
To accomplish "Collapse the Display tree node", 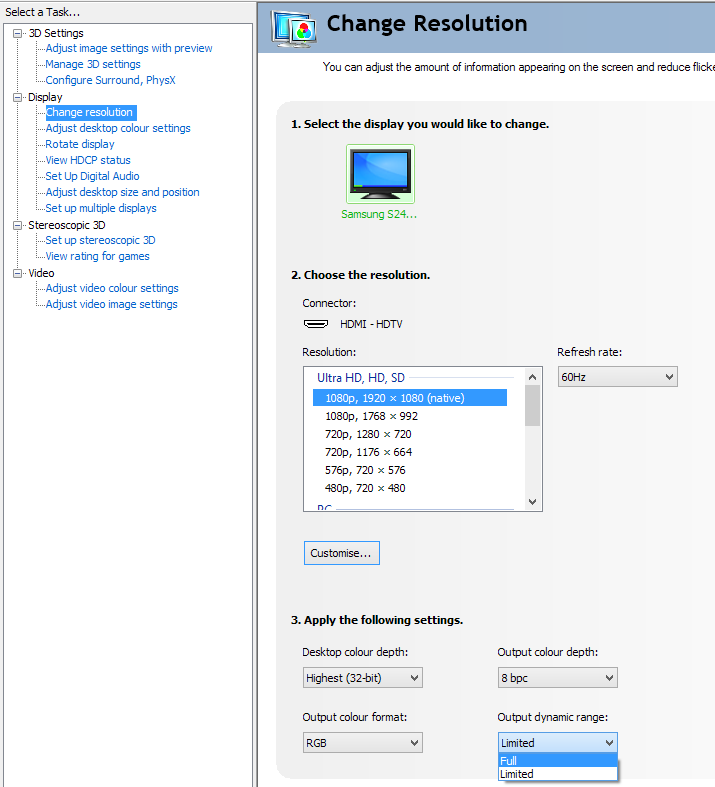I will point(18,97).
